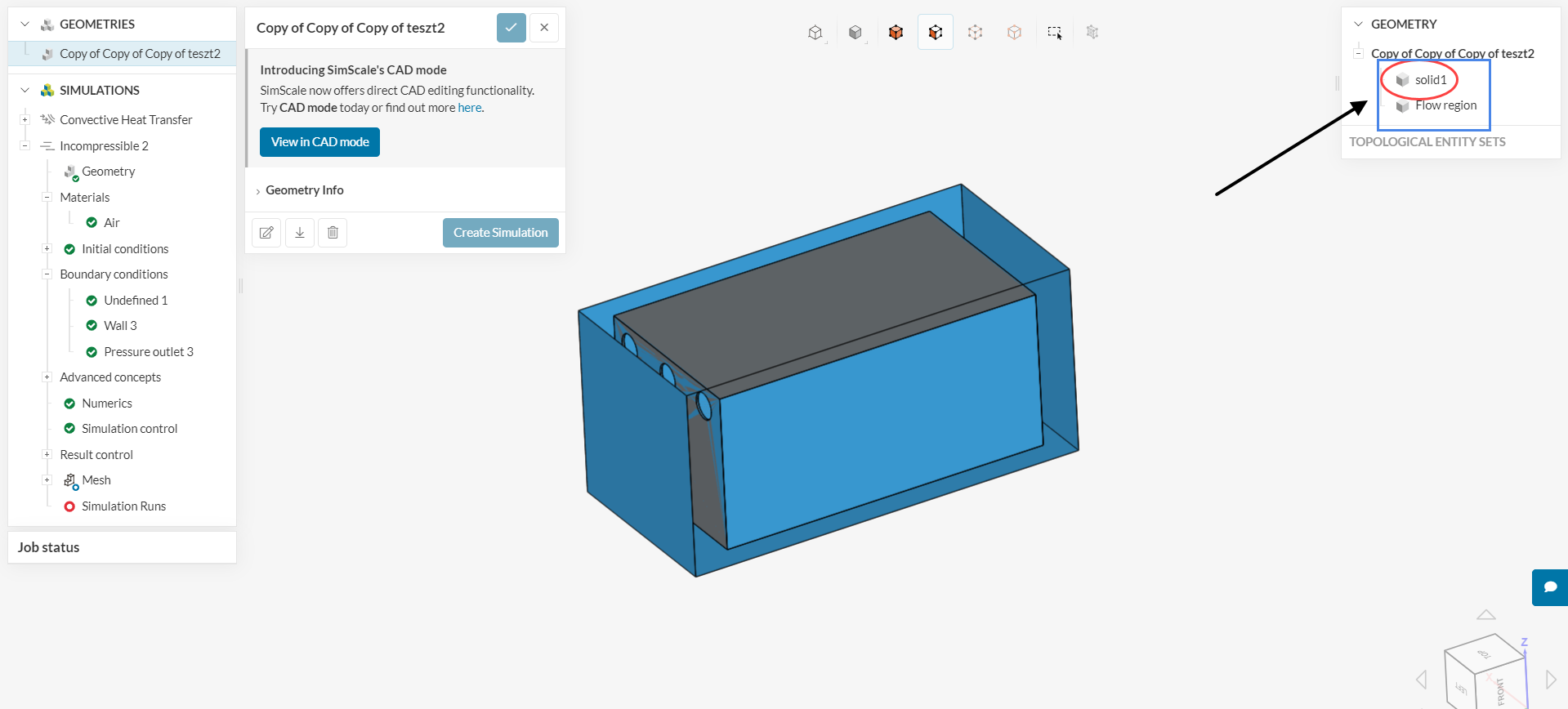Open the shaded render mode dropdown icon
The width and height of the screenshot is (1568, 709).
tap(855, 33)
